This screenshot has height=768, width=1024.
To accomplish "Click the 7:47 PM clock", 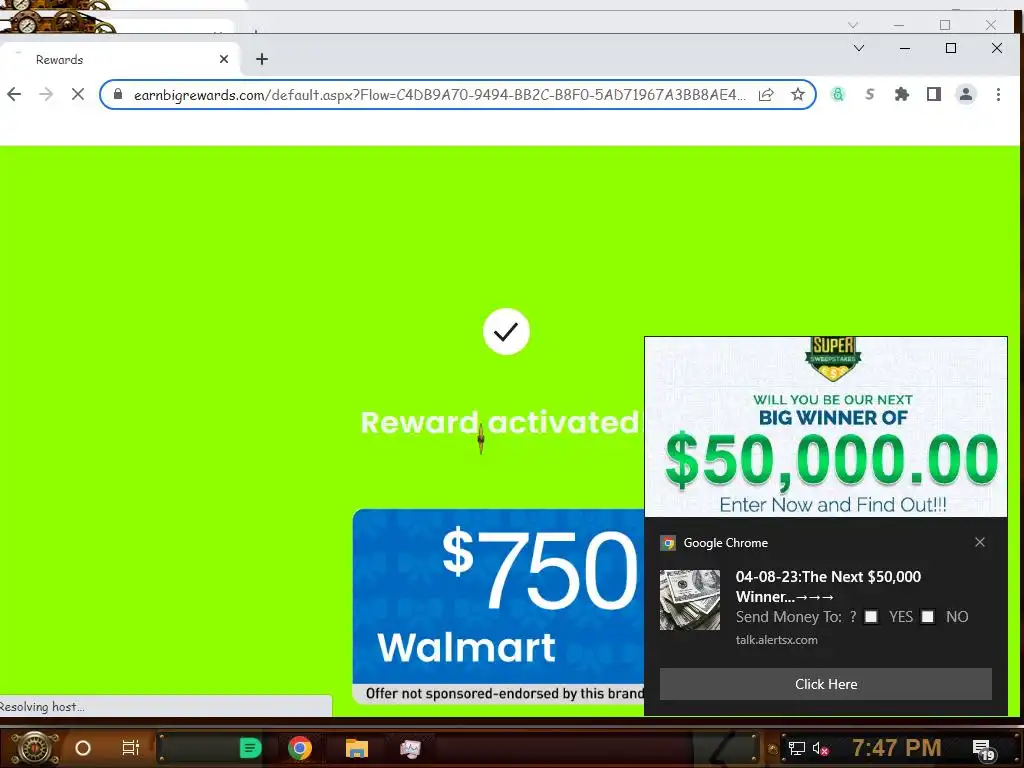I will pos(897,747).
